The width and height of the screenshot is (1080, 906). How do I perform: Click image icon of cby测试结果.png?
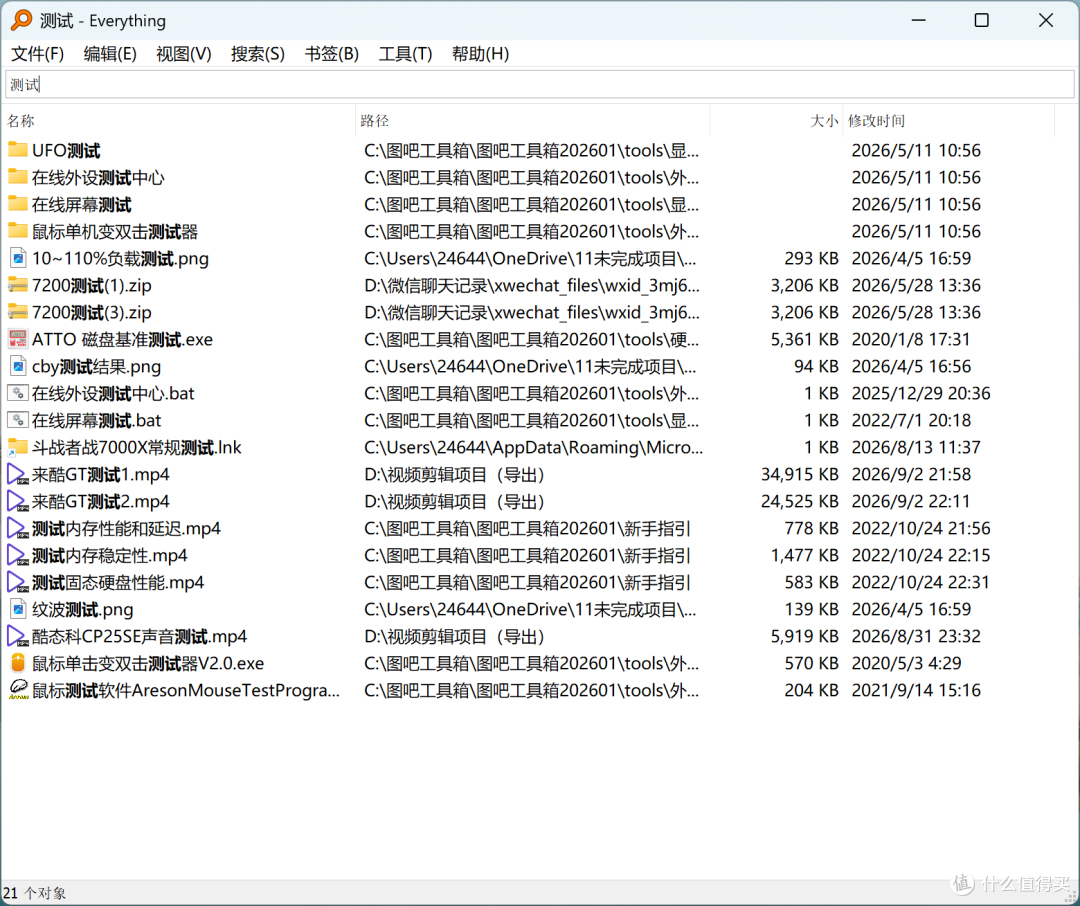coord(18,366)
